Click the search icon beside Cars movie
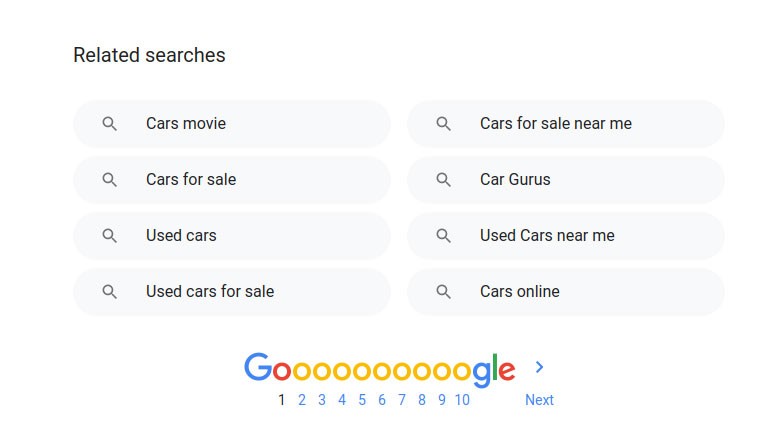This screenshot has height=427, width=768. tap(110, 124)
